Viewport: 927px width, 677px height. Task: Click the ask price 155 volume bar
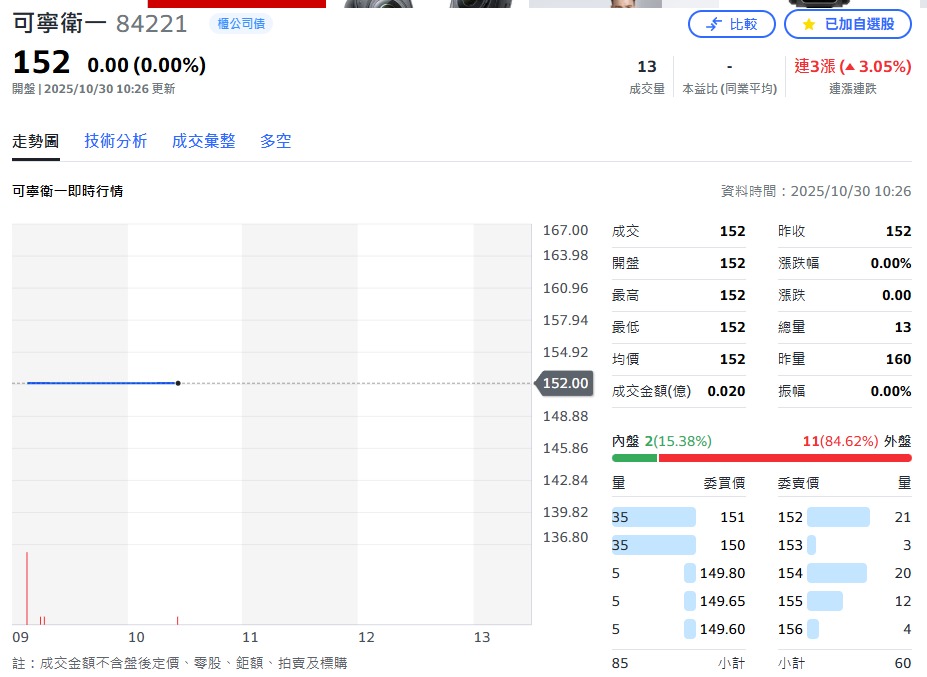(x=824, y=601)
